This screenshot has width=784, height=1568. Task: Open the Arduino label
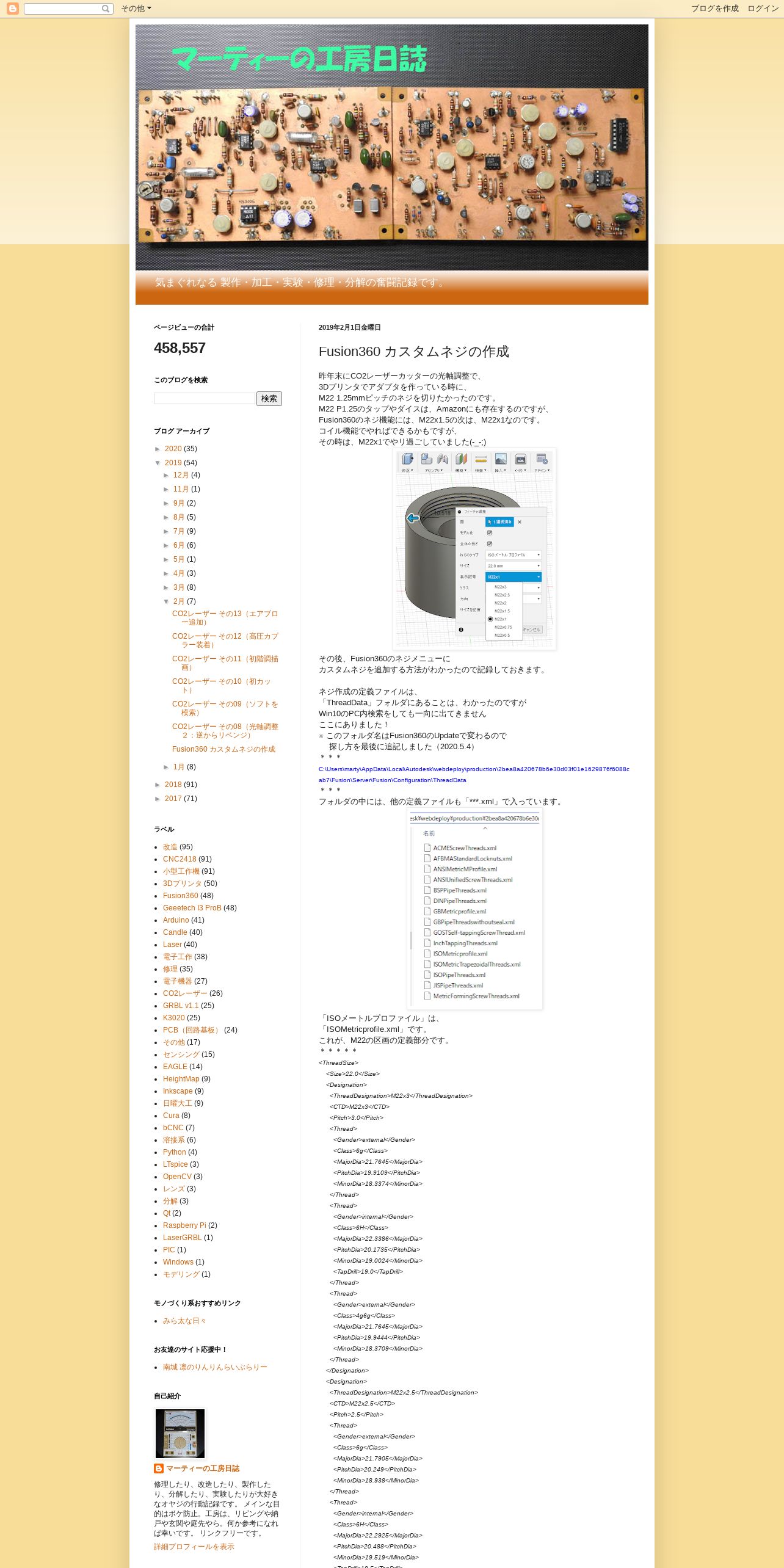[x=176, y=920]
